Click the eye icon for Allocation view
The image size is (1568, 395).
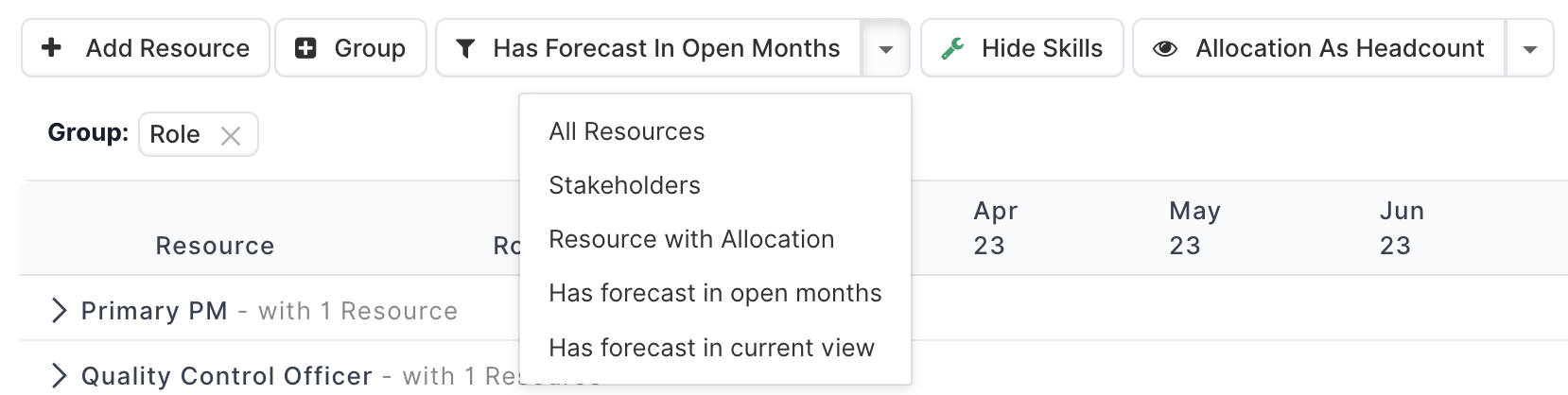click(x=1165, y=48)
